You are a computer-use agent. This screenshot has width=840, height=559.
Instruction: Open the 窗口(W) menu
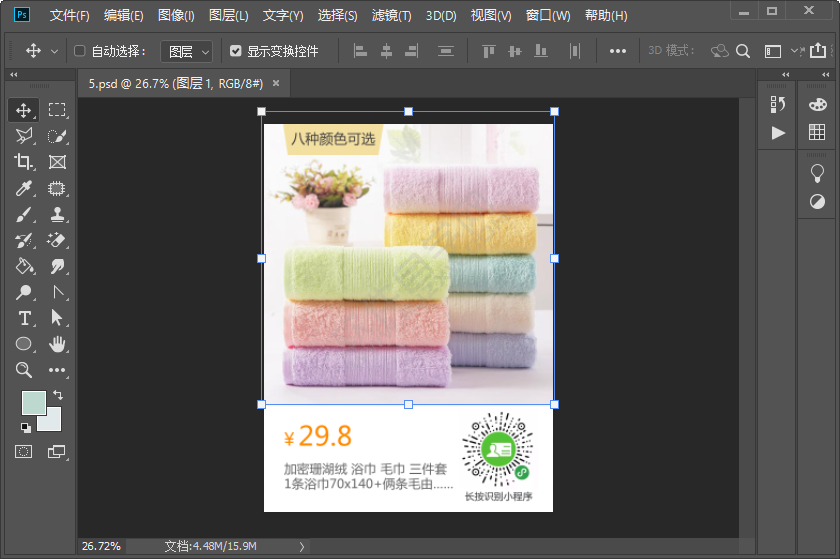(x=548, y=16)
